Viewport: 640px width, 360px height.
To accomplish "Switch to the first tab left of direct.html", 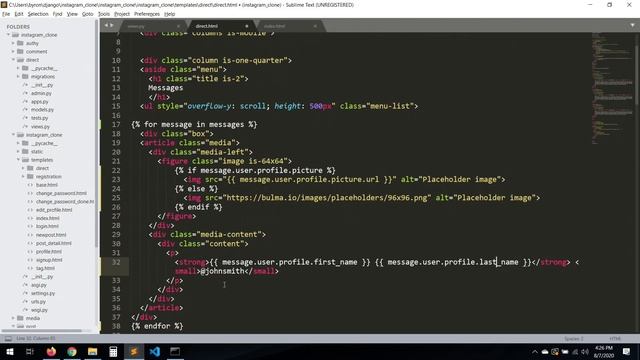I will pyautogui.click(x=136, y=26).
